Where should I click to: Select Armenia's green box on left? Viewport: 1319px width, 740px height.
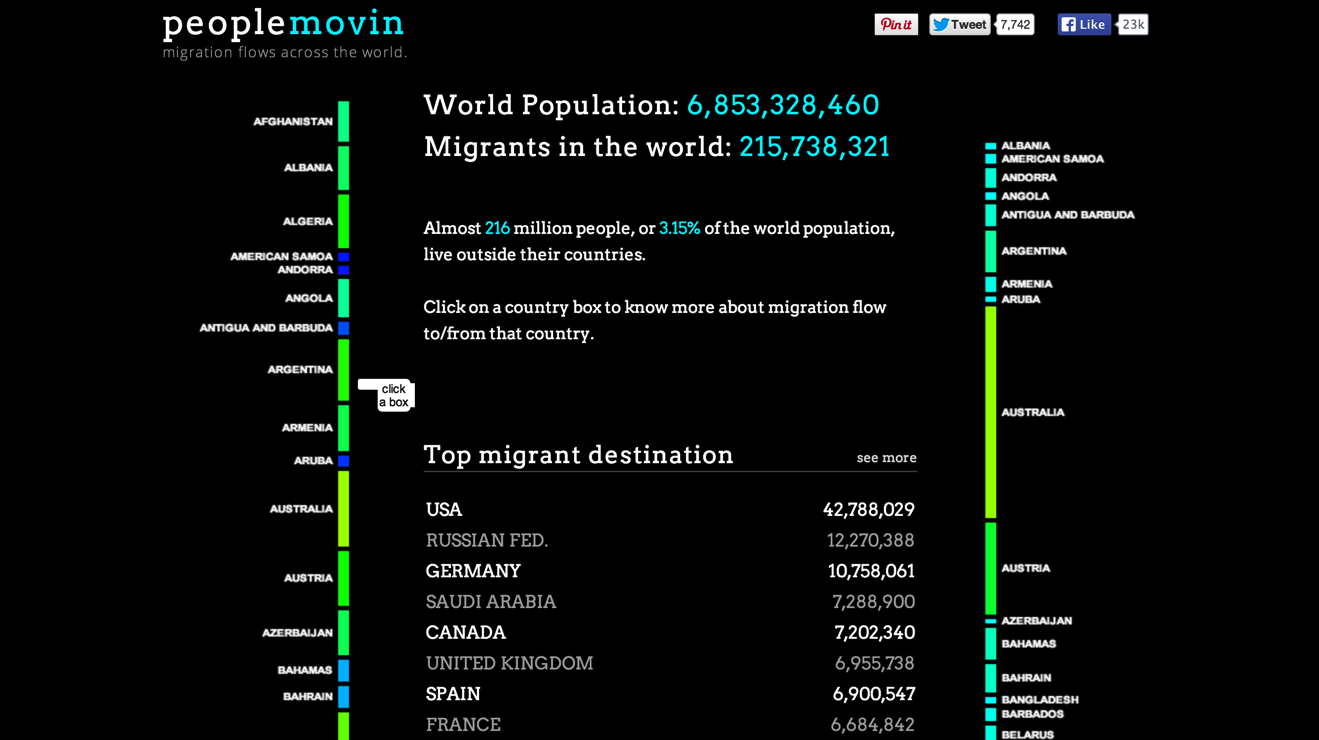[344, 428]
